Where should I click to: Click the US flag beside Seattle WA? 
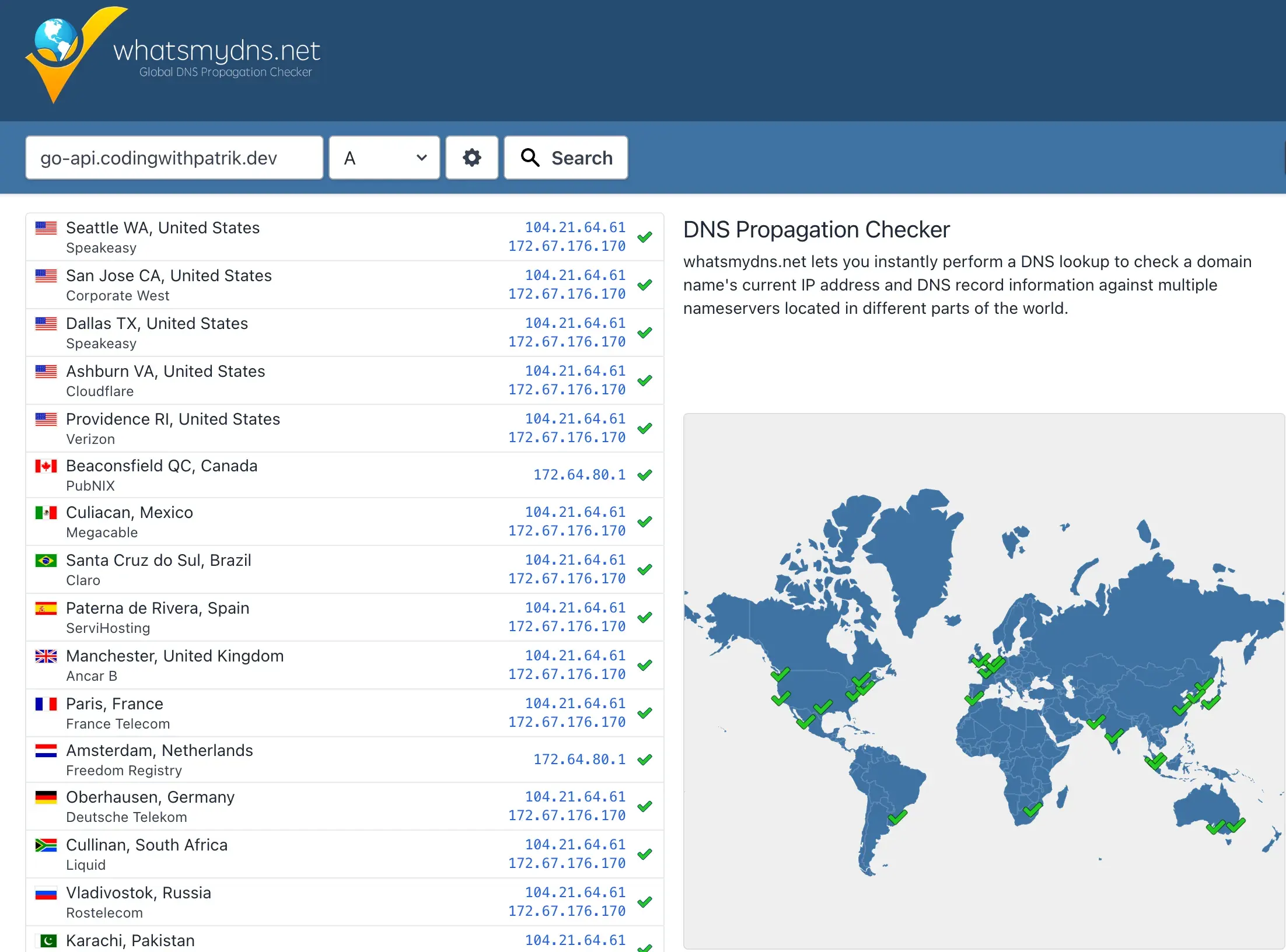click(46, 228)
